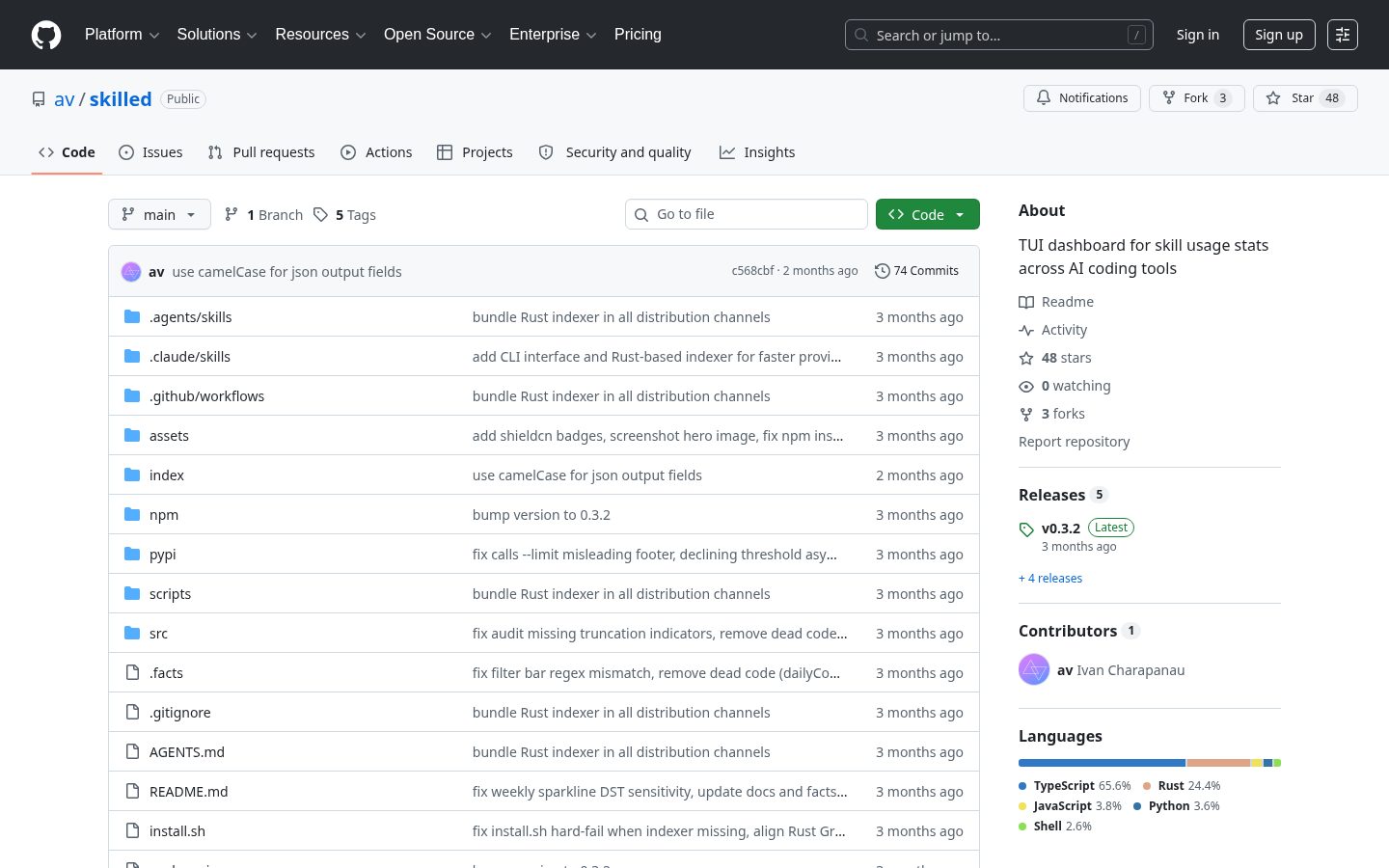Screen dimensions: 1389x868
Task: Click the TypeScript blue language bar segment
Action: click(x=1102, y=763)
